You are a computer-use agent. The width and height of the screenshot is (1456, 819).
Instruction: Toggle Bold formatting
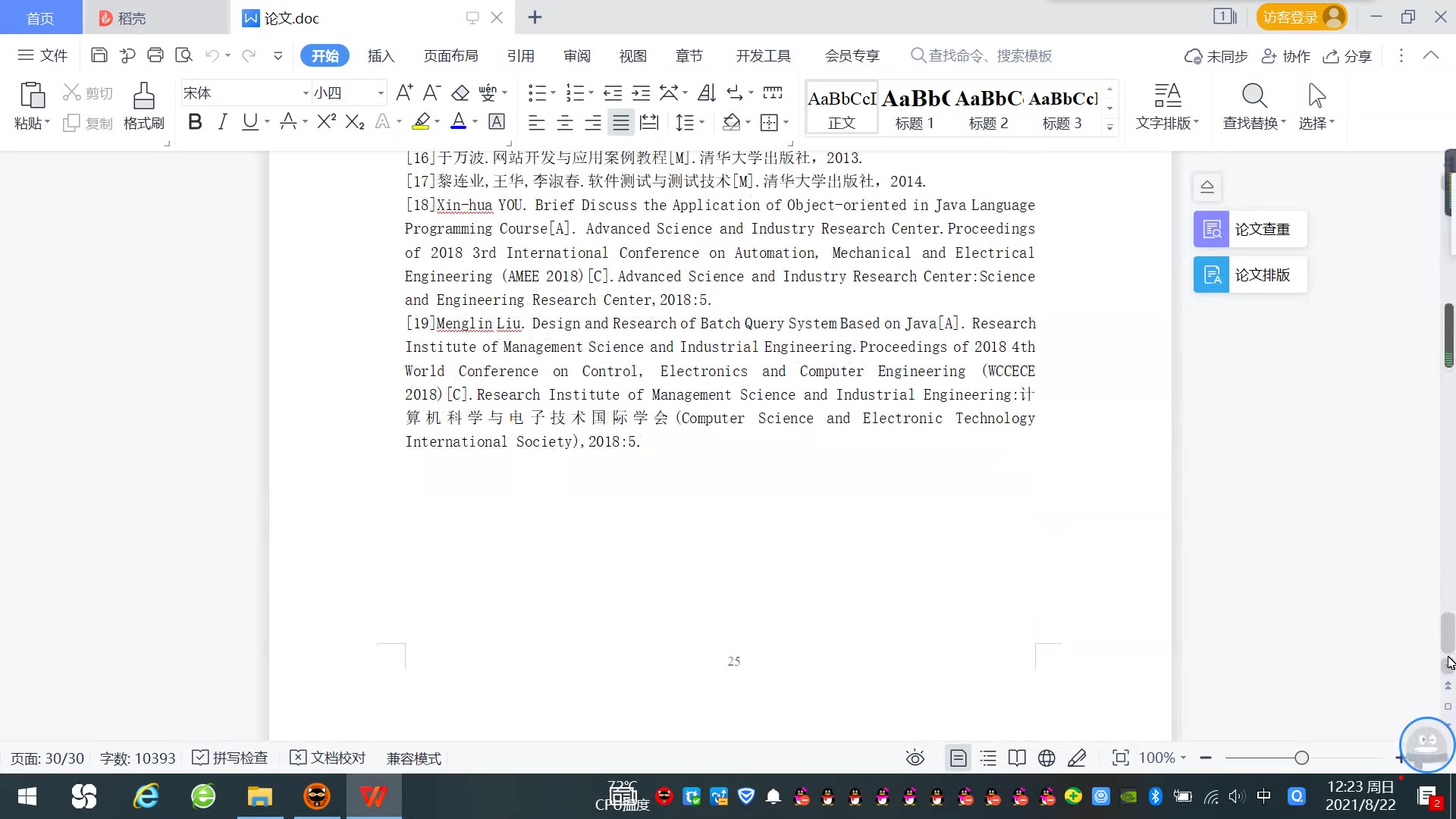[x=195, y=121]
